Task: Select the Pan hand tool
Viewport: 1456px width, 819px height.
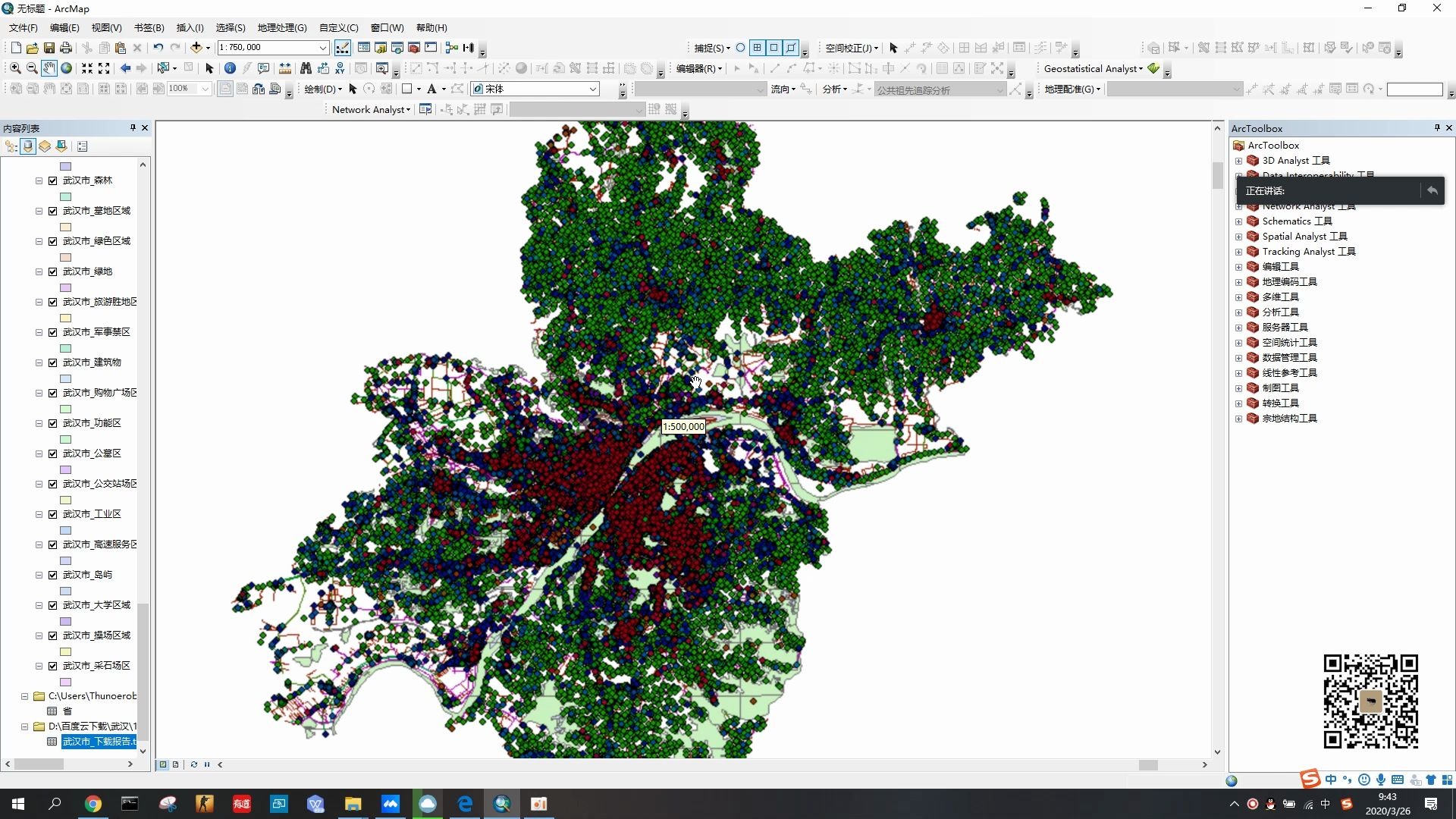Action: (x=49, y=68)
